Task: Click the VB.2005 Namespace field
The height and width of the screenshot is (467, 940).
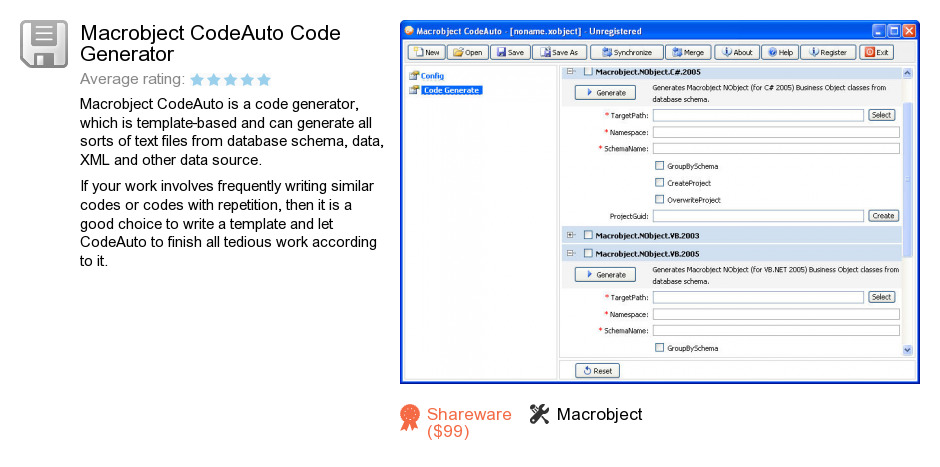Action: (x=776, y=314)
